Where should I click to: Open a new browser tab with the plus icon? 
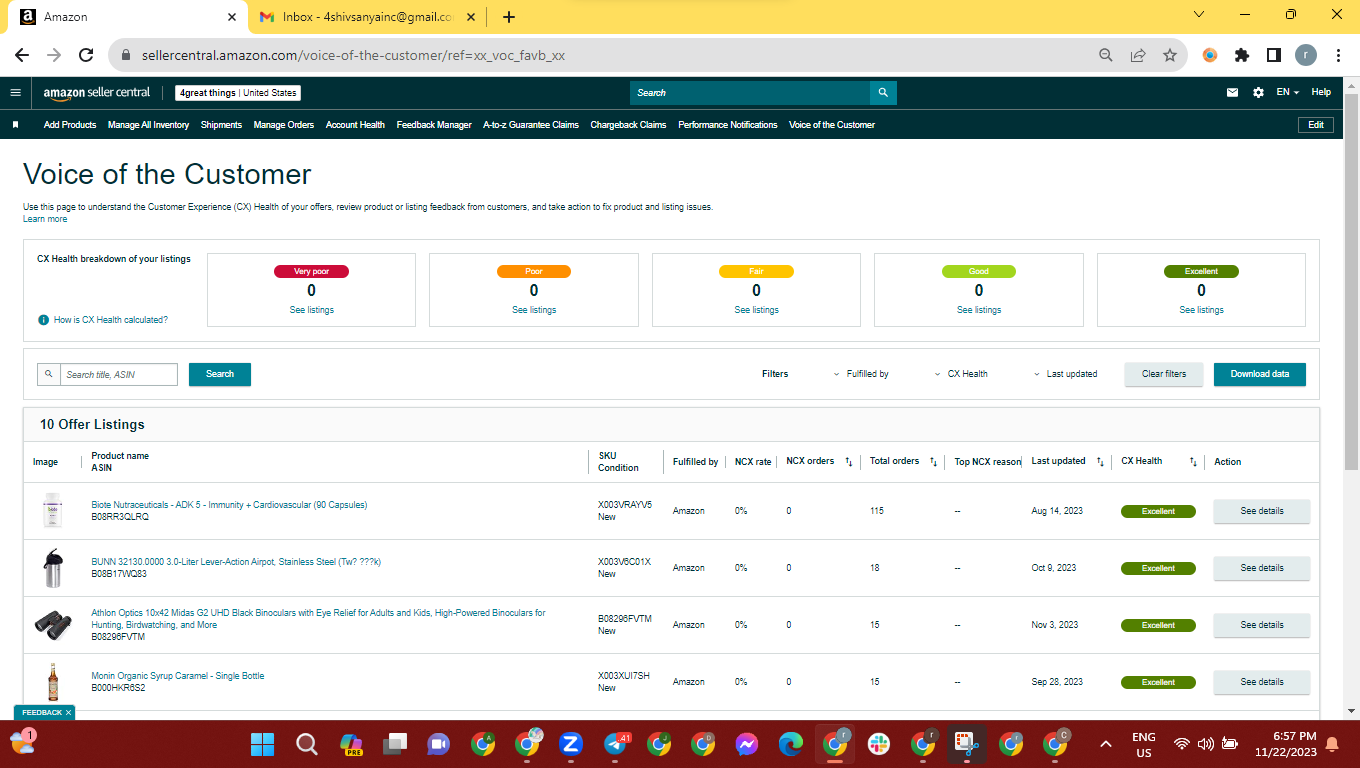pos(509,17)
